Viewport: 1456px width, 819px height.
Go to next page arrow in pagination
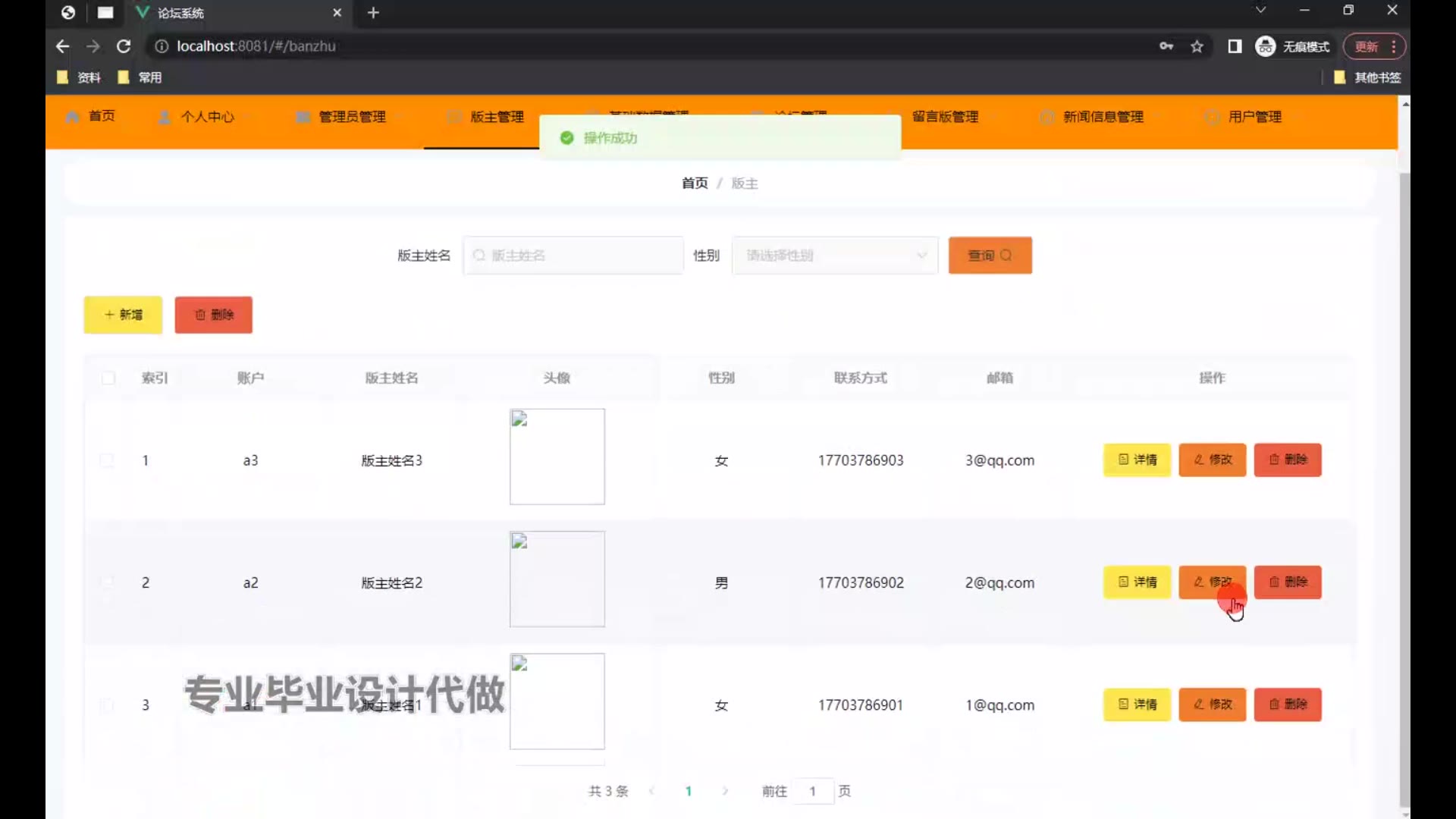(725, 791)
